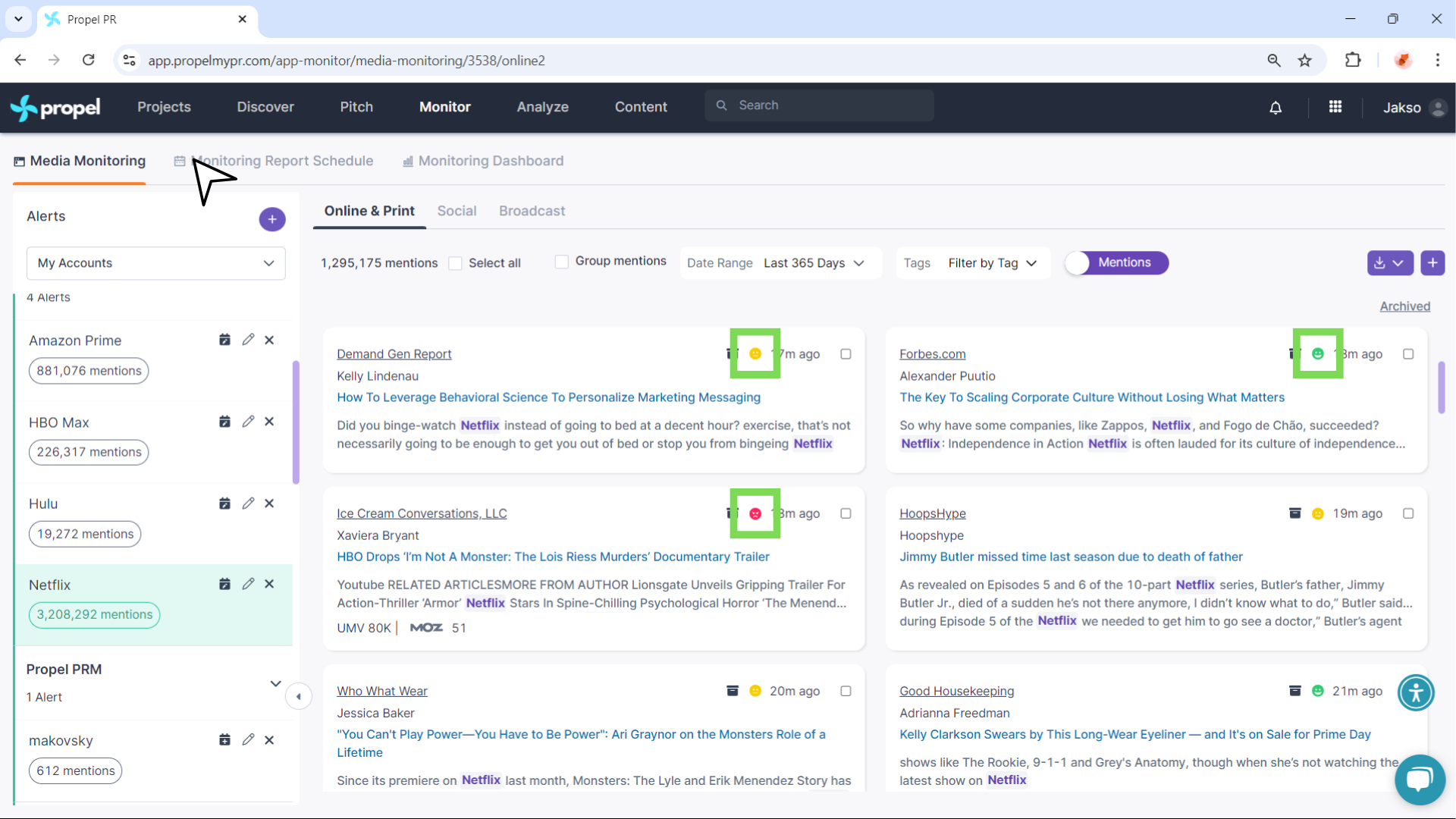Open the Archived mentions link

click(x=1404, y=306)
